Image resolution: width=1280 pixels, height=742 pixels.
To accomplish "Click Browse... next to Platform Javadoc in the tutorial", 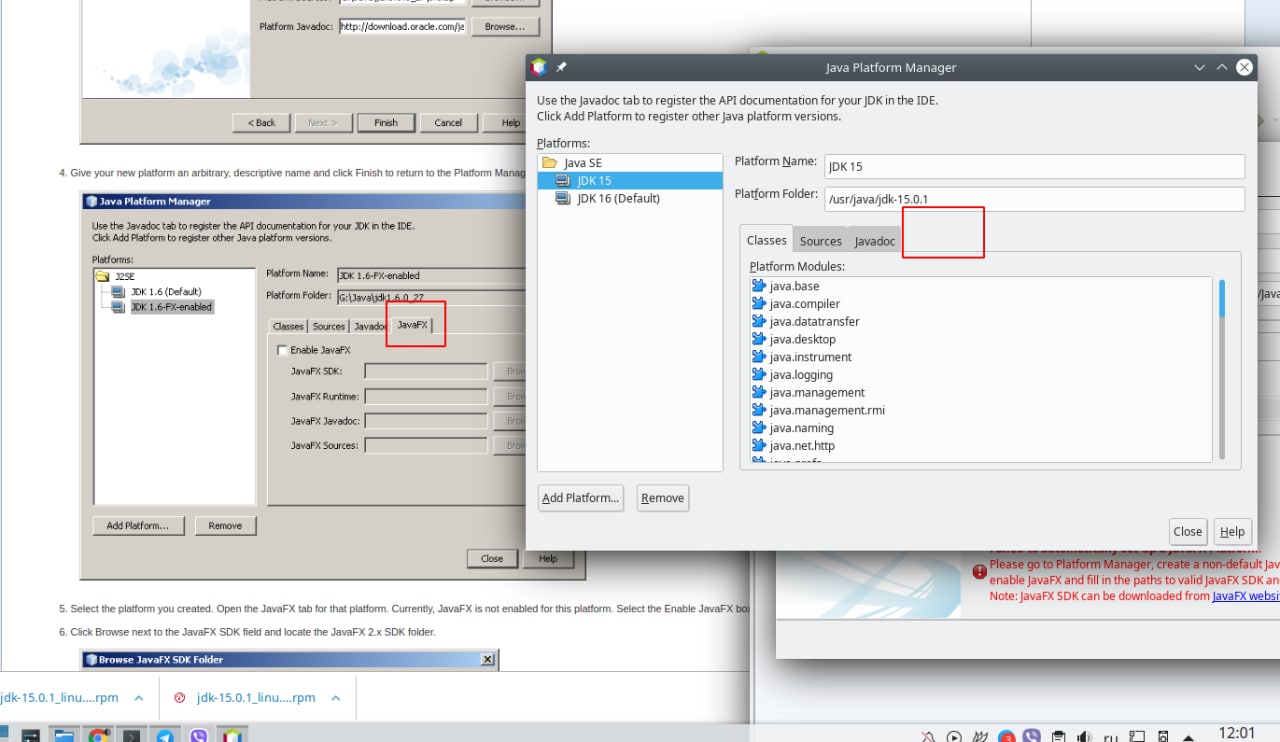I will [x=505, y=27].
